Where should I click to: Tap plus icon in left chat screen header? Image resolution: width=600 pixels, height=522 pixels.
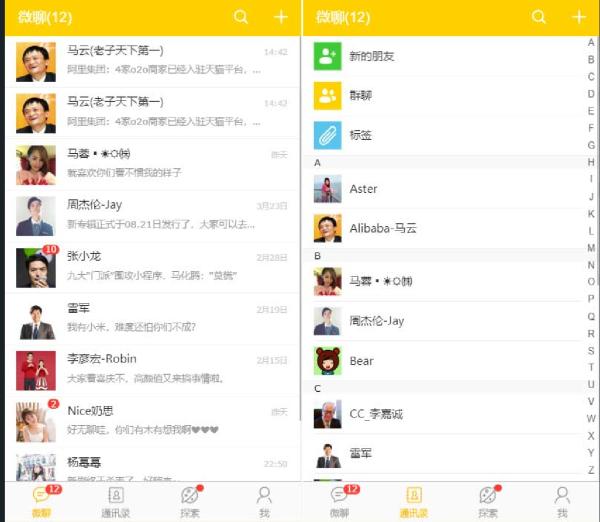tap(280, 17)
